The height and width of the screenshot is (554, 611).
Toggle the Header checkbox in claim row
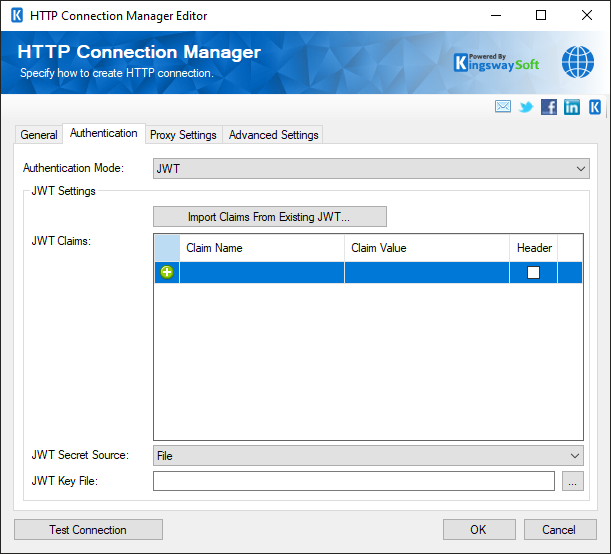pos(533,272)
